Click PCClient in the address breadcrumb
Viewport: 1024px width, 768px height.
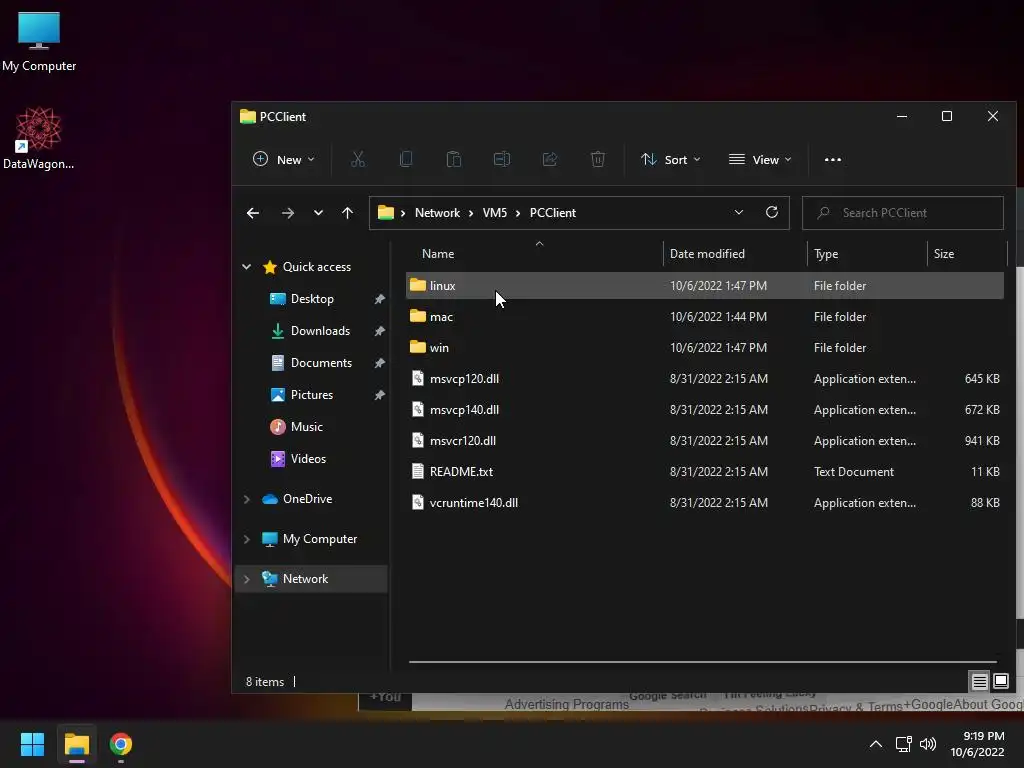point(552,213)
